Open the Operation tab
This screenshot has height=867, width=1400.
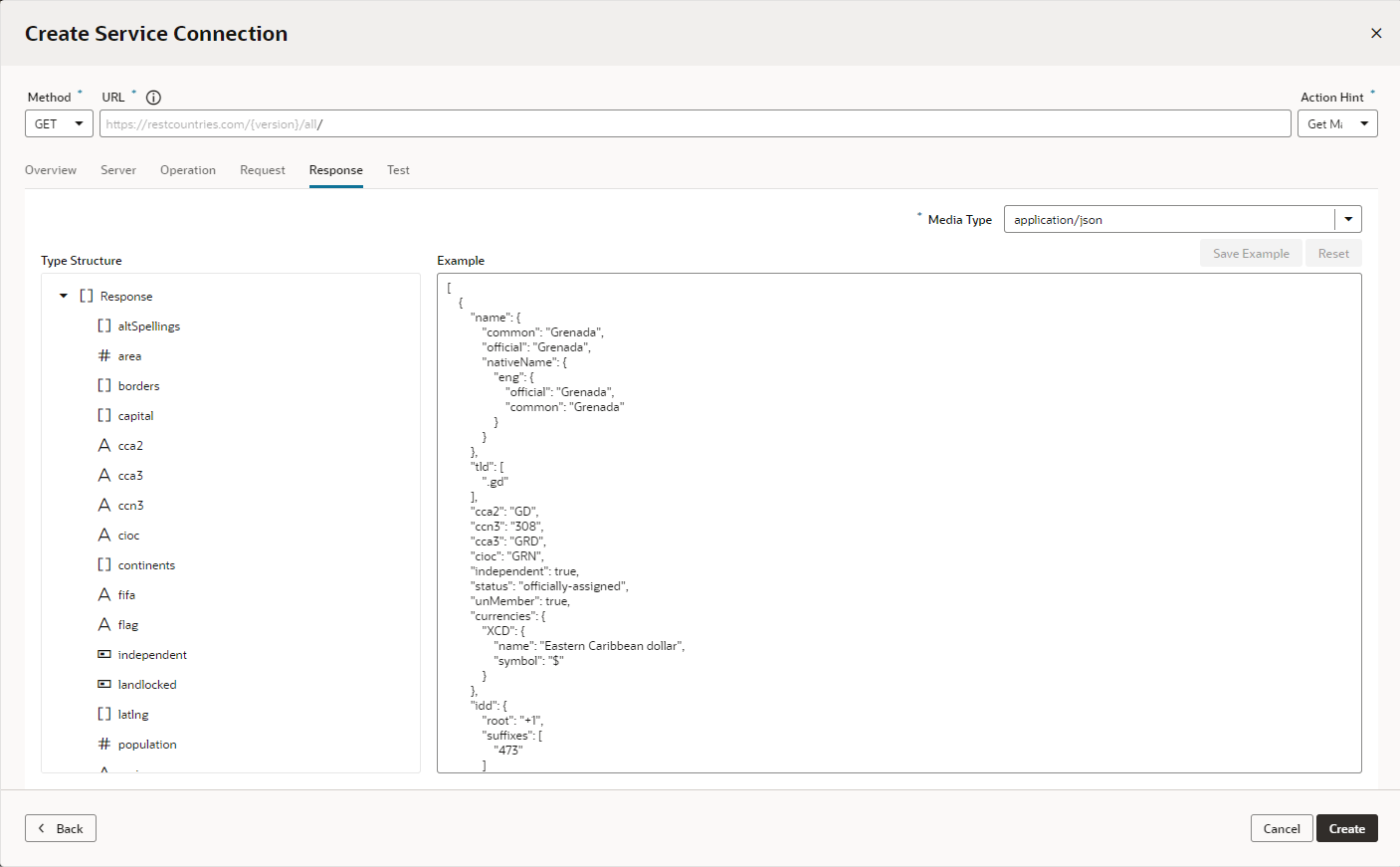point(188,170)
